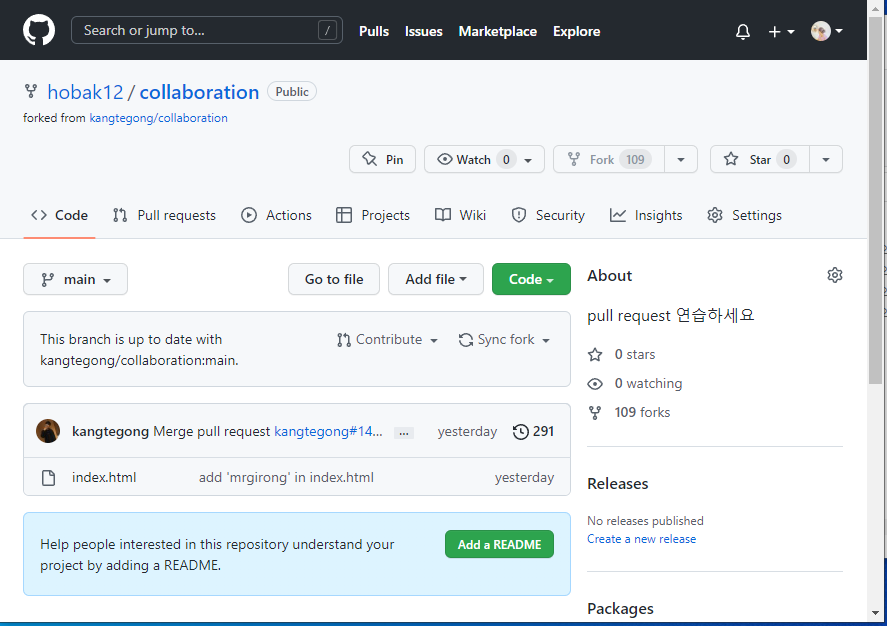Open the Security tab
Screen dimensions: 887x626
pos(548,215)
